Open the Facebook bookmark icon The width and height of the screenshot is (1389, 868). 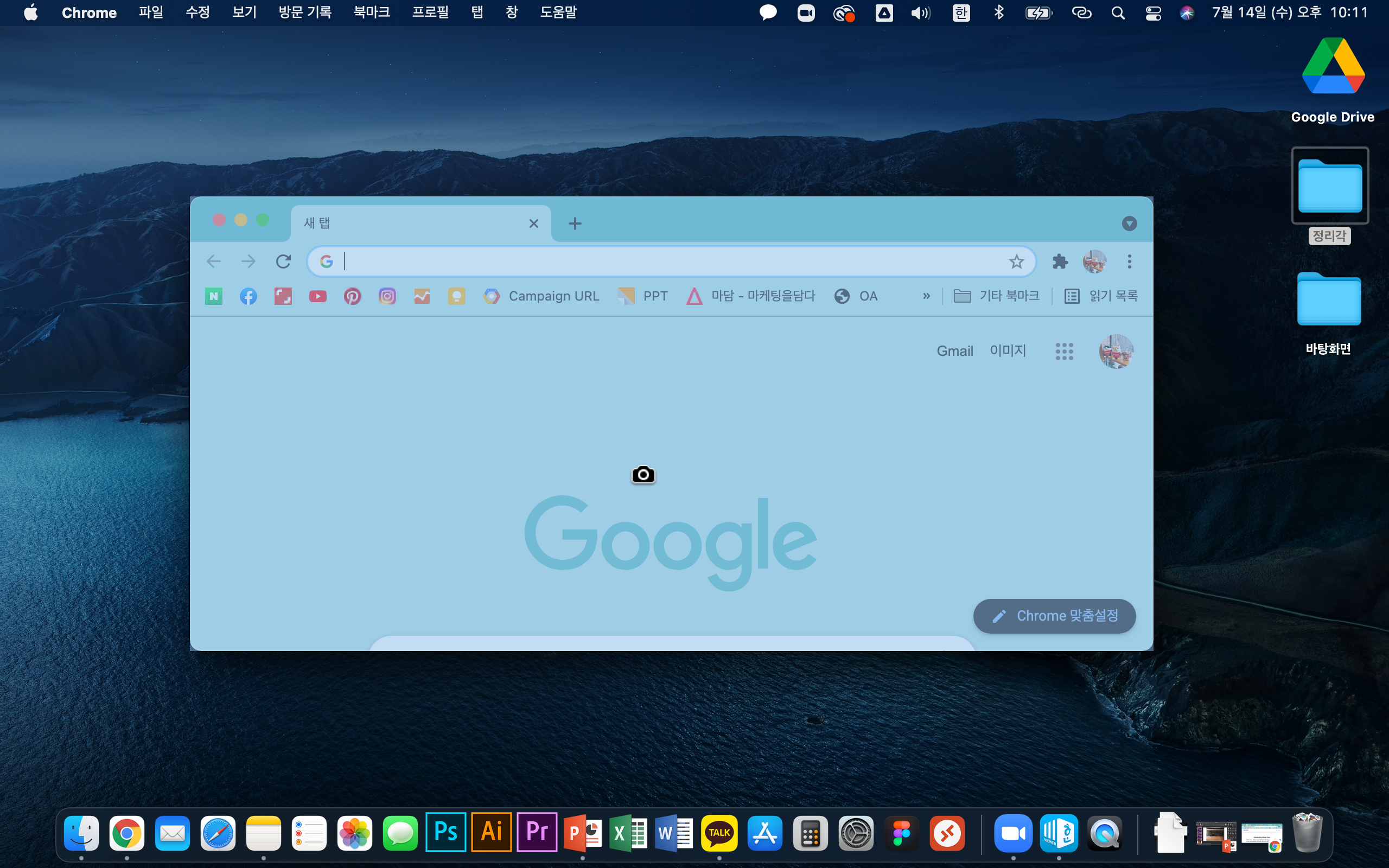[x=248, y=296]
